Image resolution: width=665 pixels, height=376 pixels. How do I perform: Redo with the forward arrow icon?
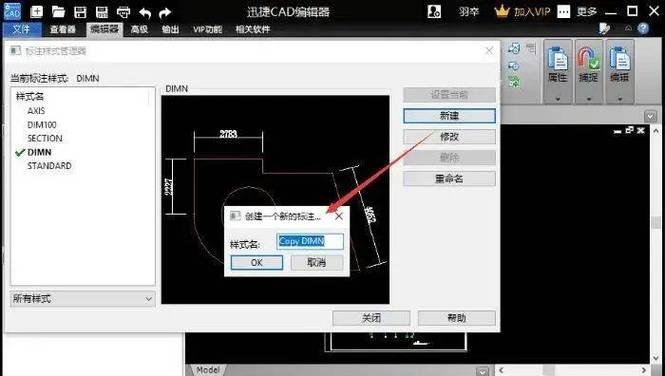tap(165, 13)
